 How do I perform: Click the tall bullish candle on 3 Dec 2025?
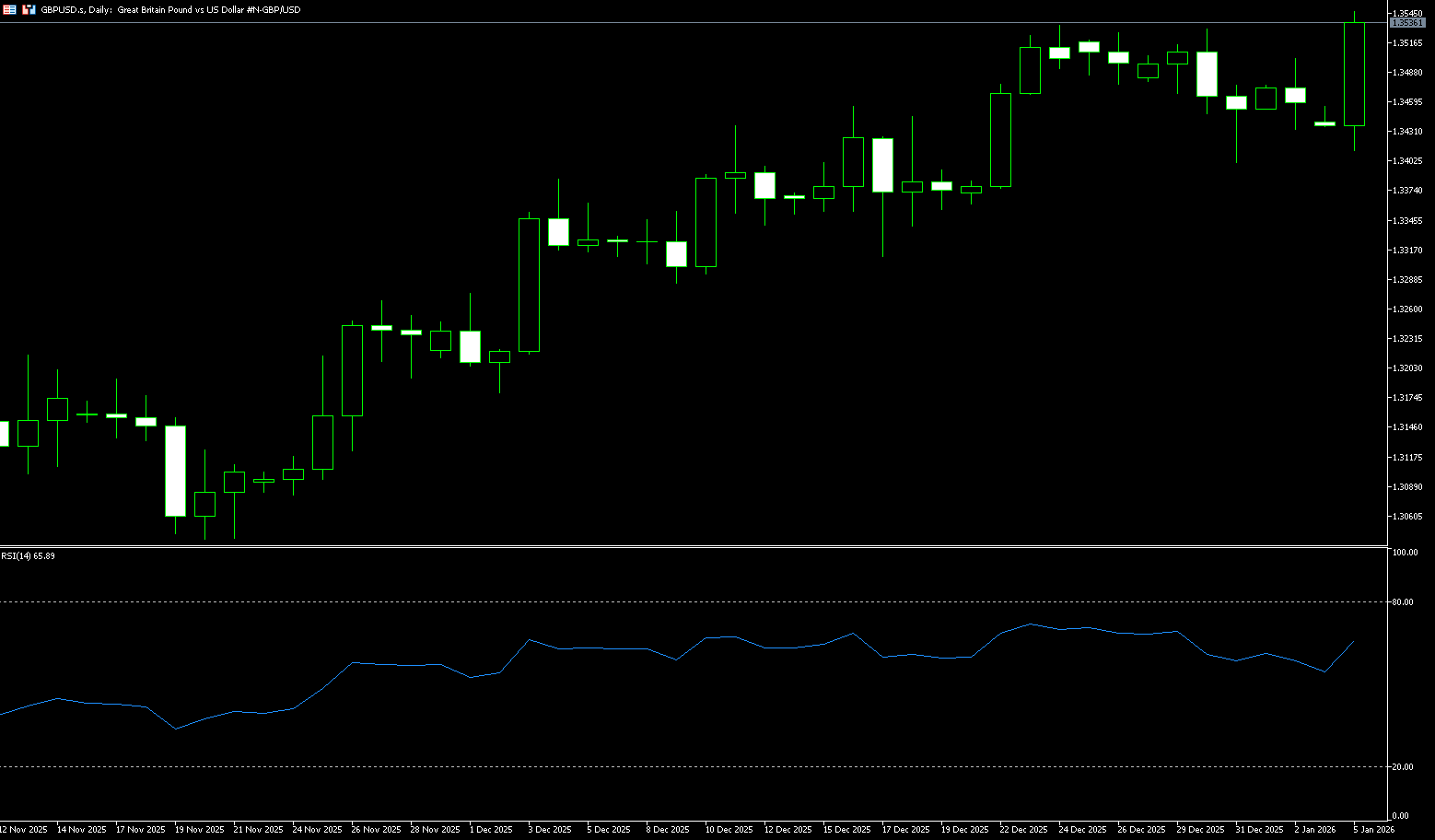(529, 285)
